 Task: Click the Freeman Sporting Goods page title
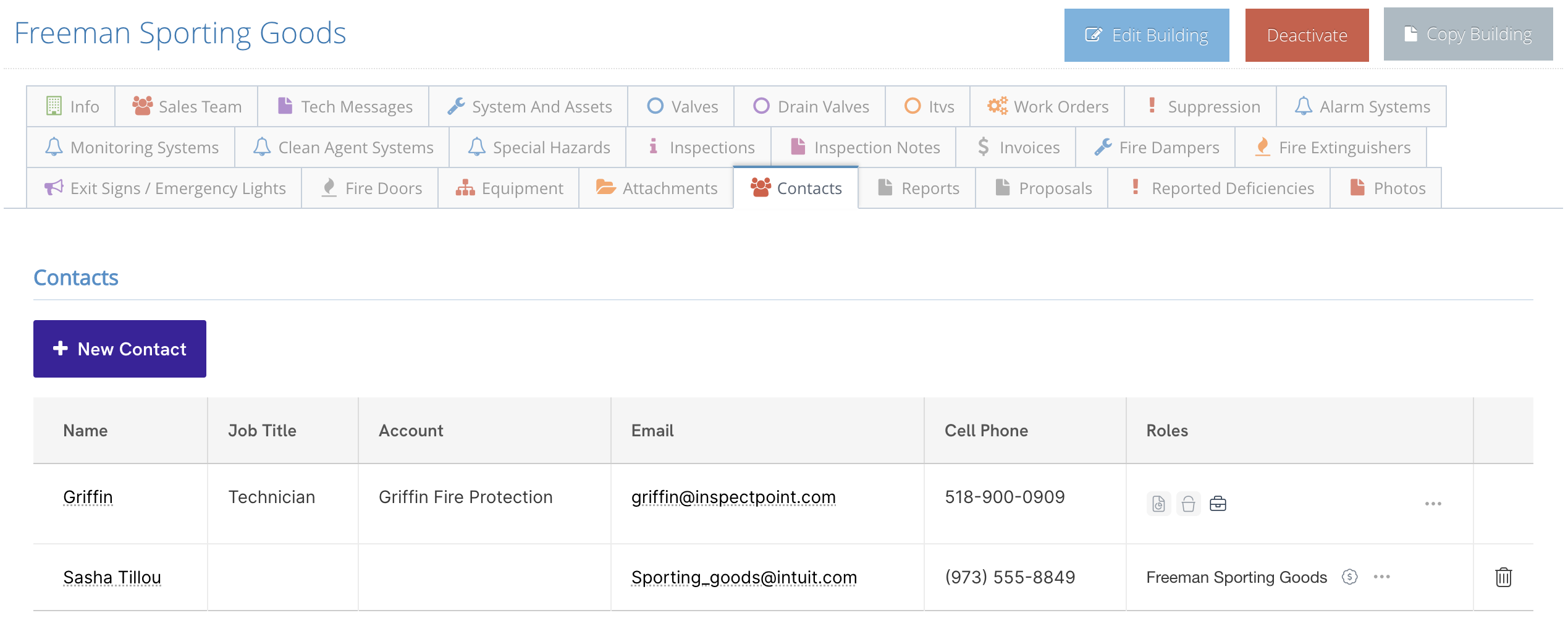pos(180,33)
